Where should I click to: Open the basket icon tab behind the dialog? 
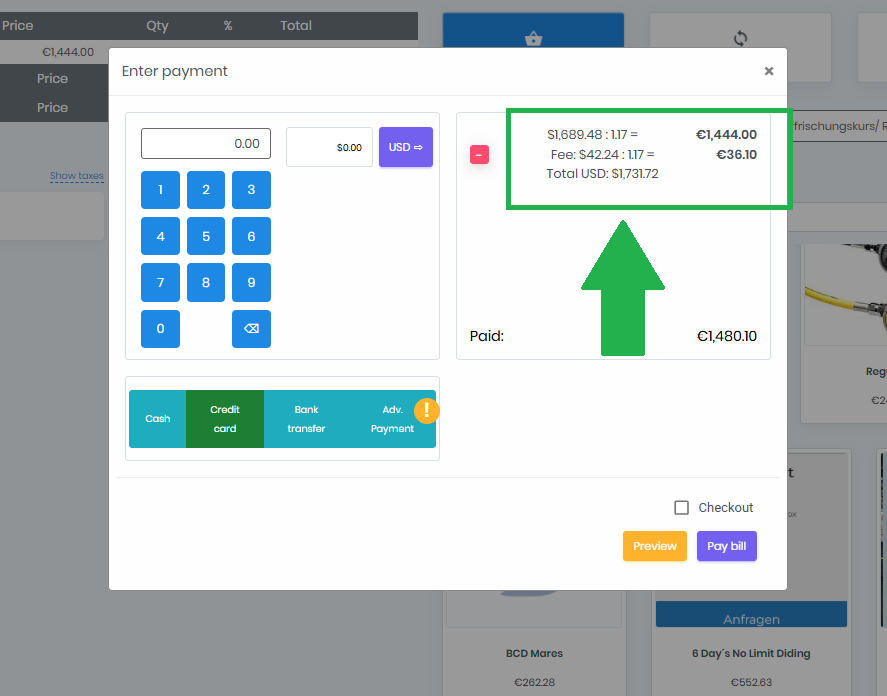(x=533, y=38)
